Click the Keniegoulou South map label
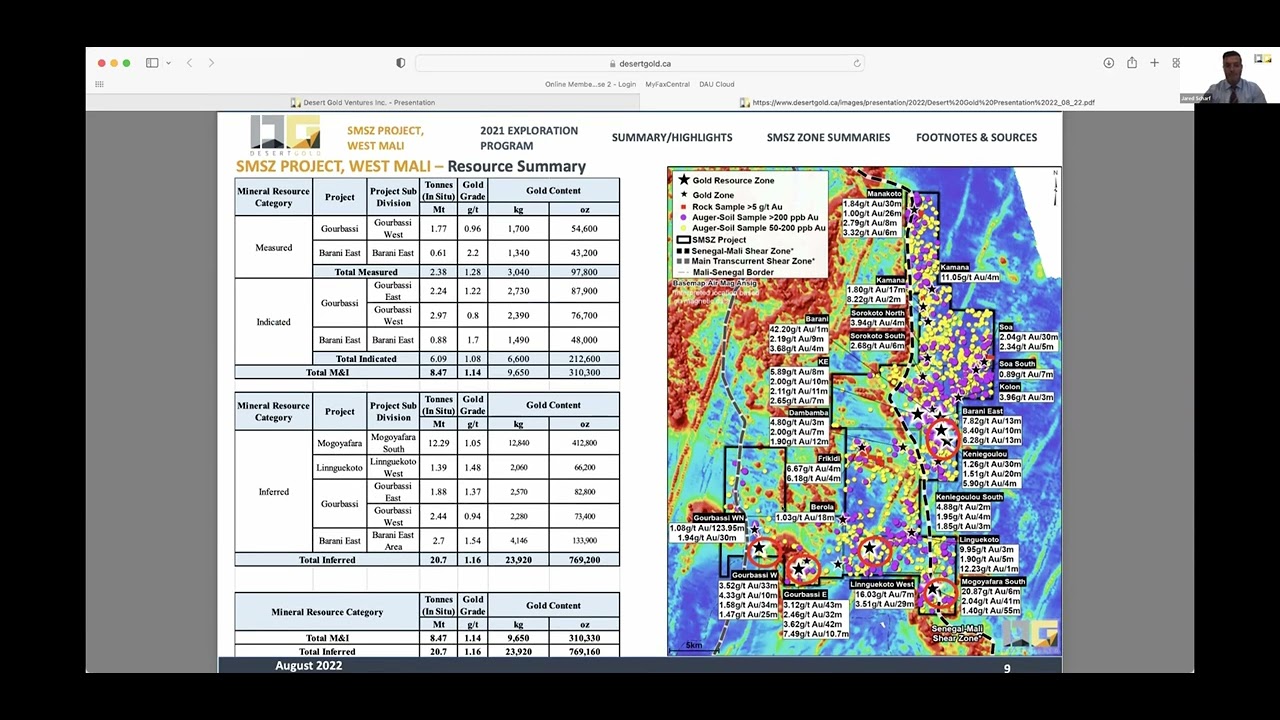 pyautogui.click(x=969, y=497)
